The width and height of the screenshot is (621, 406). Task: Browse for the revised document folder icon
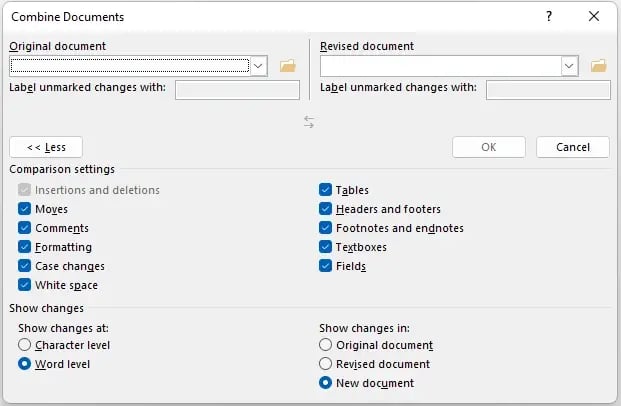pos(599,66)
